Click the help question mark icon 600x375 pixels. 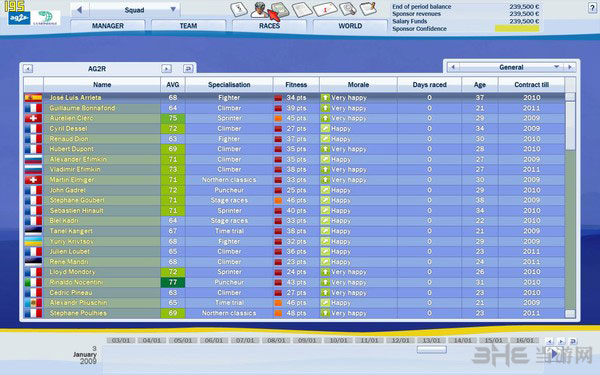(592, 8)
